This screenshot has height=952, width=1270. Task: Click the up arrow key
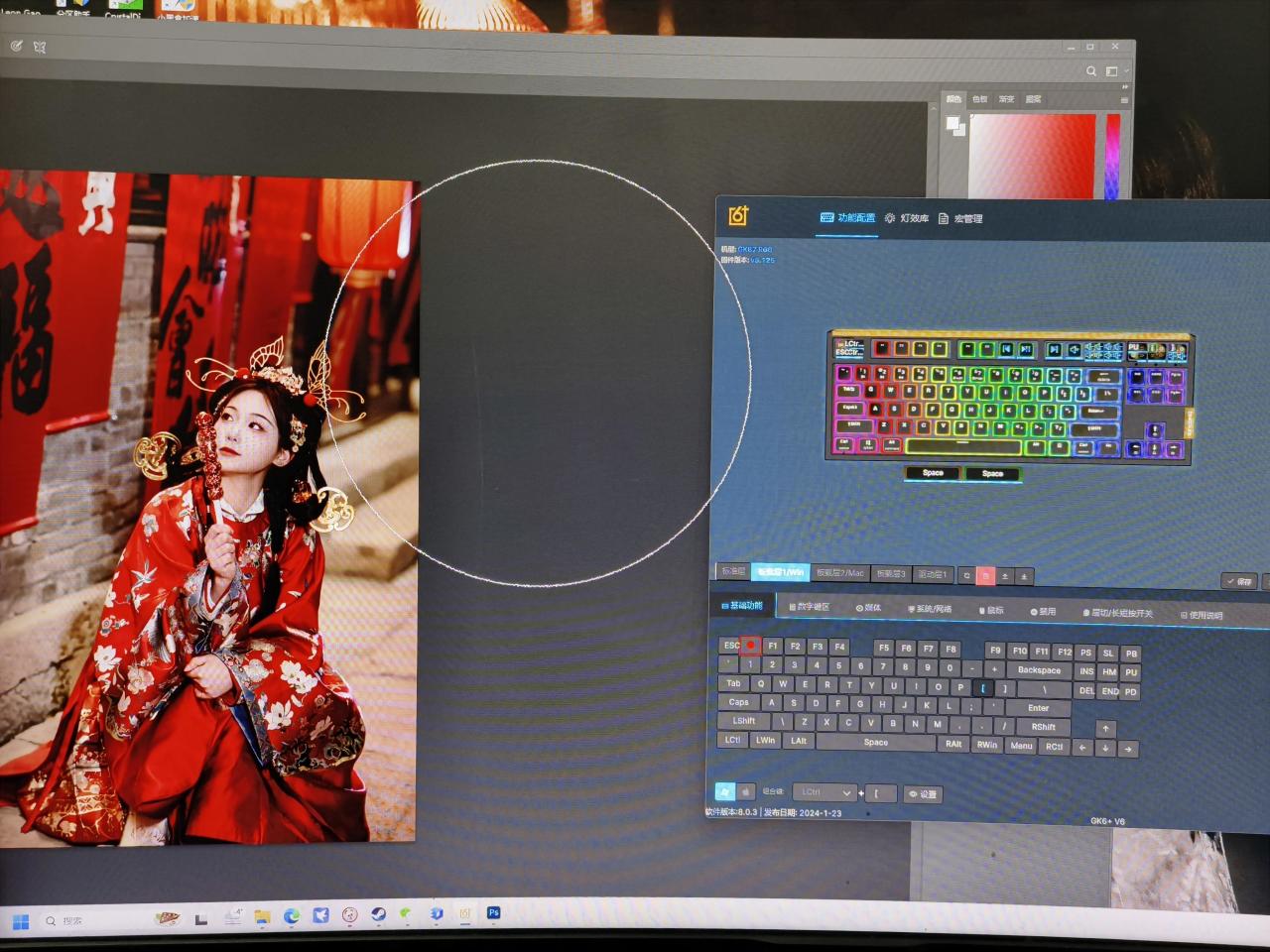tap(1105, 729)
